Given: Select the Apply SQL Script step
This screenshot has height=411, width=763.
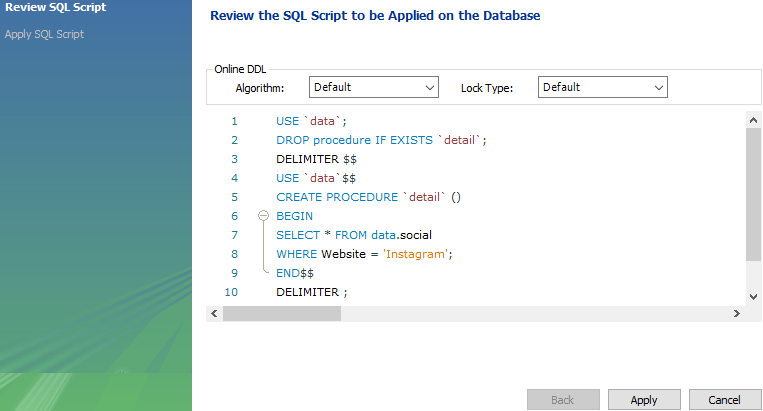Looking at the screenshot, I should 44,34.
